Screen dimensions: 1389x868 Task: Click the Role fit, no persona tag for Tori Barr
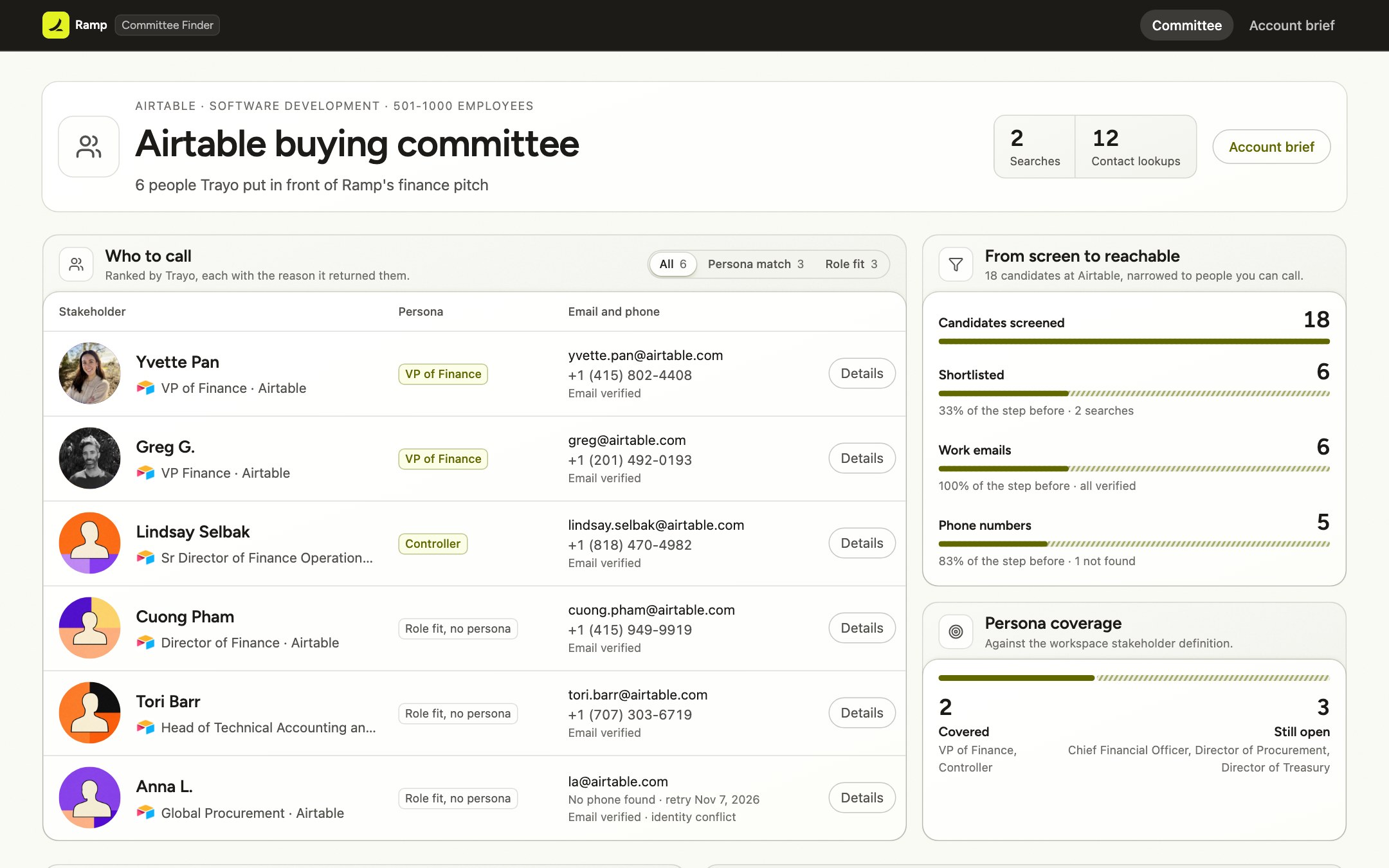click(x=458, y=714)
